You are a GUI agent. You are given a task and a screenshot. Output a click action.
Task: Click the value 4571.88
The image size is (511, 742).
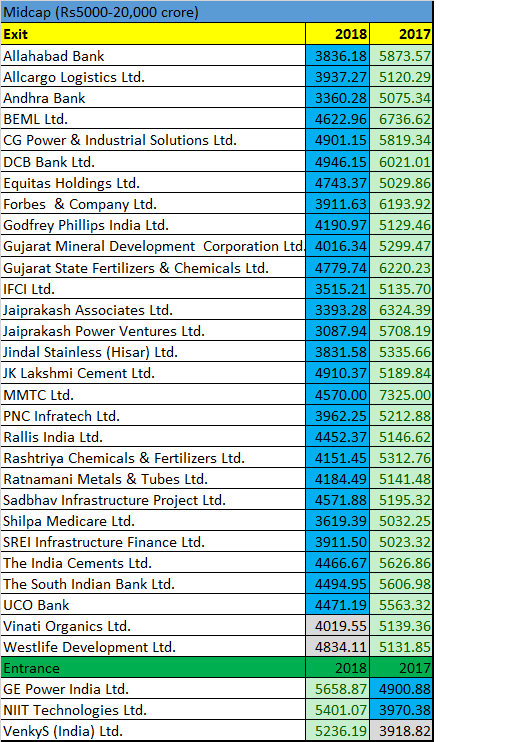tap(338, 500)
